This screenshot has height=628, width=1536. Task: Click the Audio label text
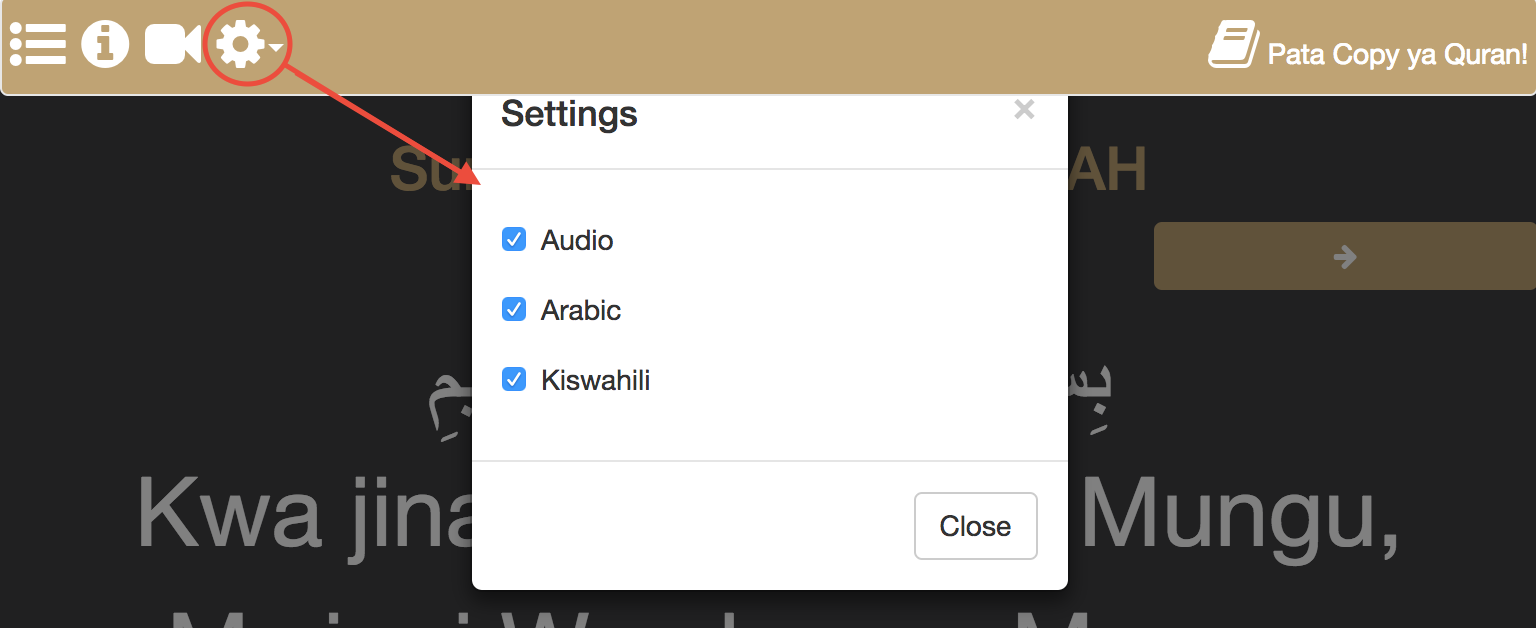coord(577,240)
